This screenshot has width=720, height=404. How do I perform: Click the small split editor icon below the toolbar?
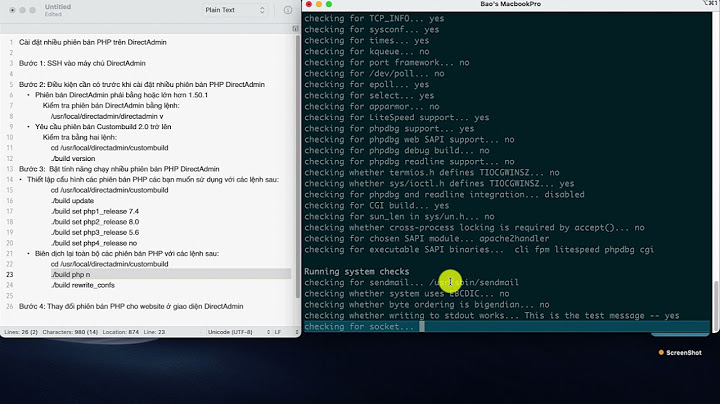295,28
